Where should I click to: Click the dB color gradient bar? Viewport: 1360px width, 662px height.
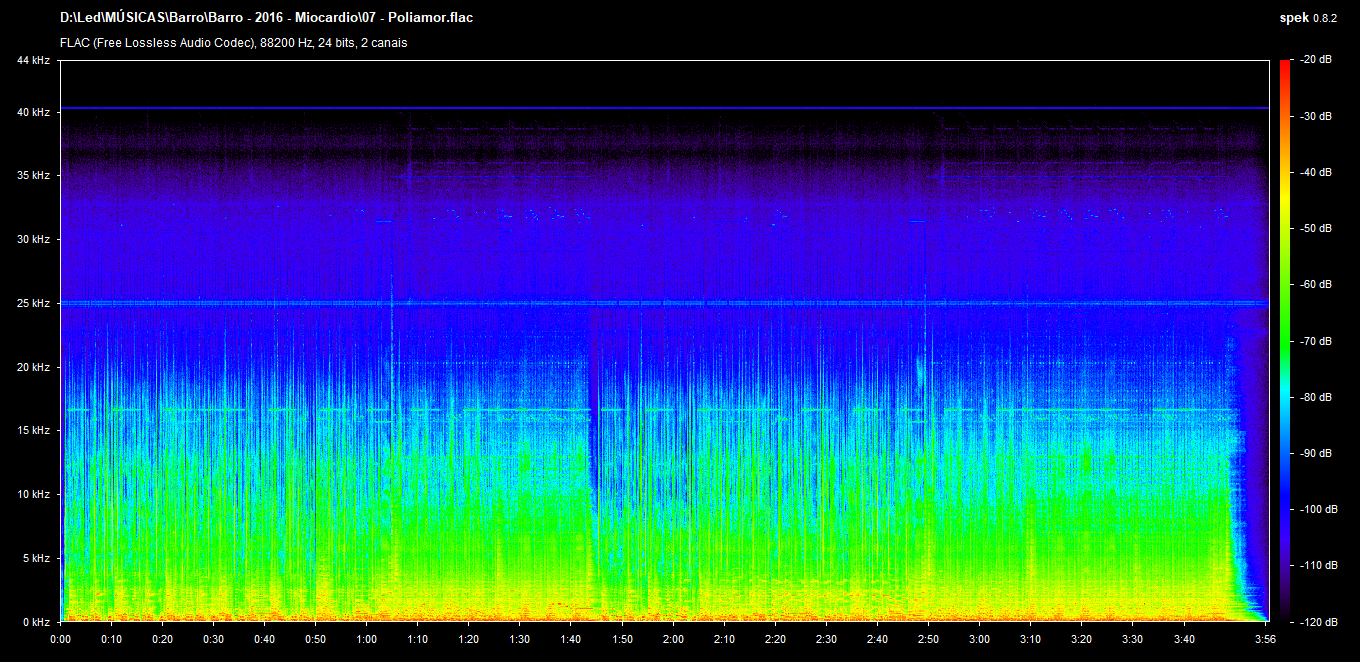[x=1285, y=341]
